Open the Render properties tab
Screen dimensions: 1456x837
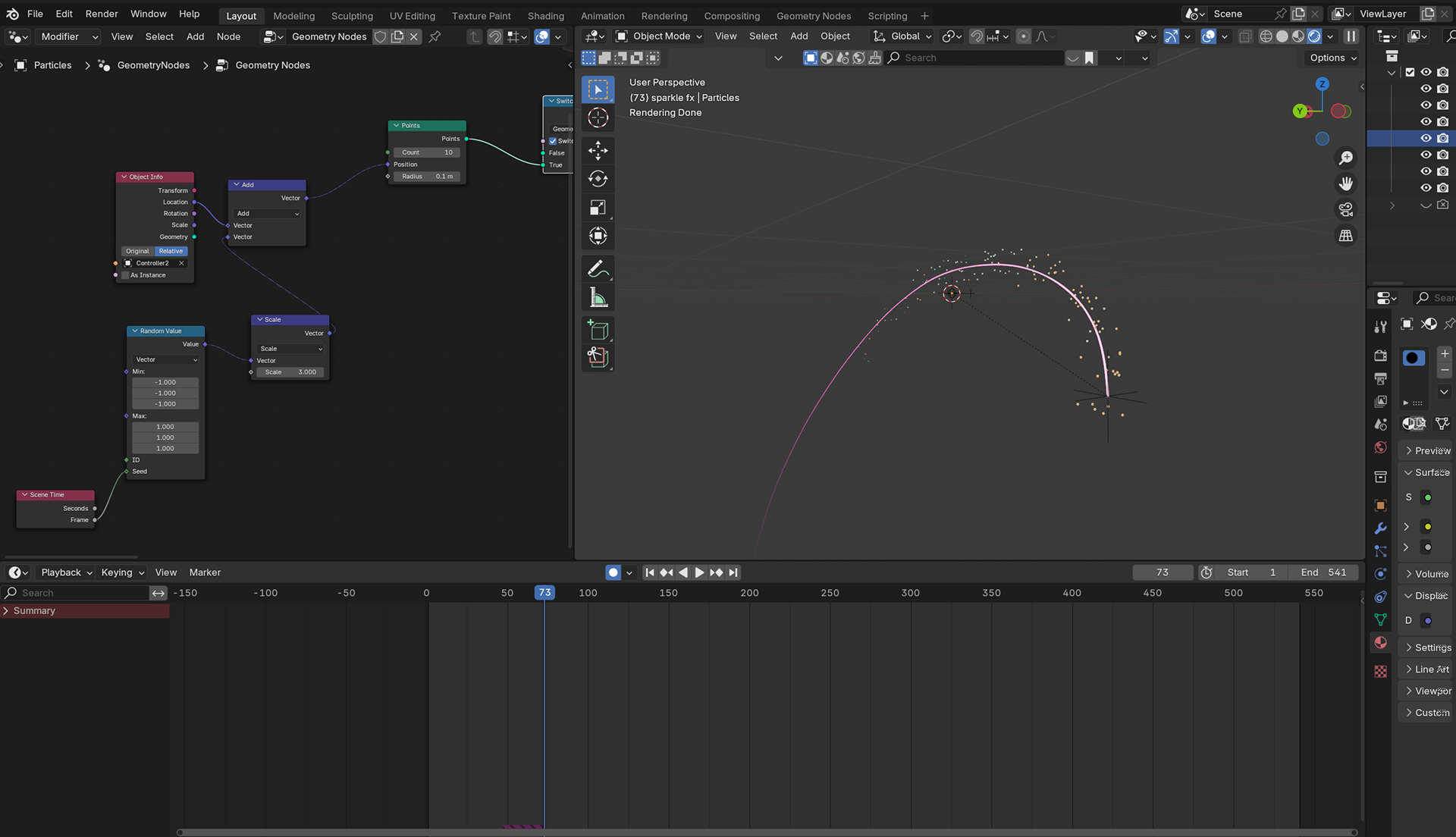click(x=1380, y=356)
